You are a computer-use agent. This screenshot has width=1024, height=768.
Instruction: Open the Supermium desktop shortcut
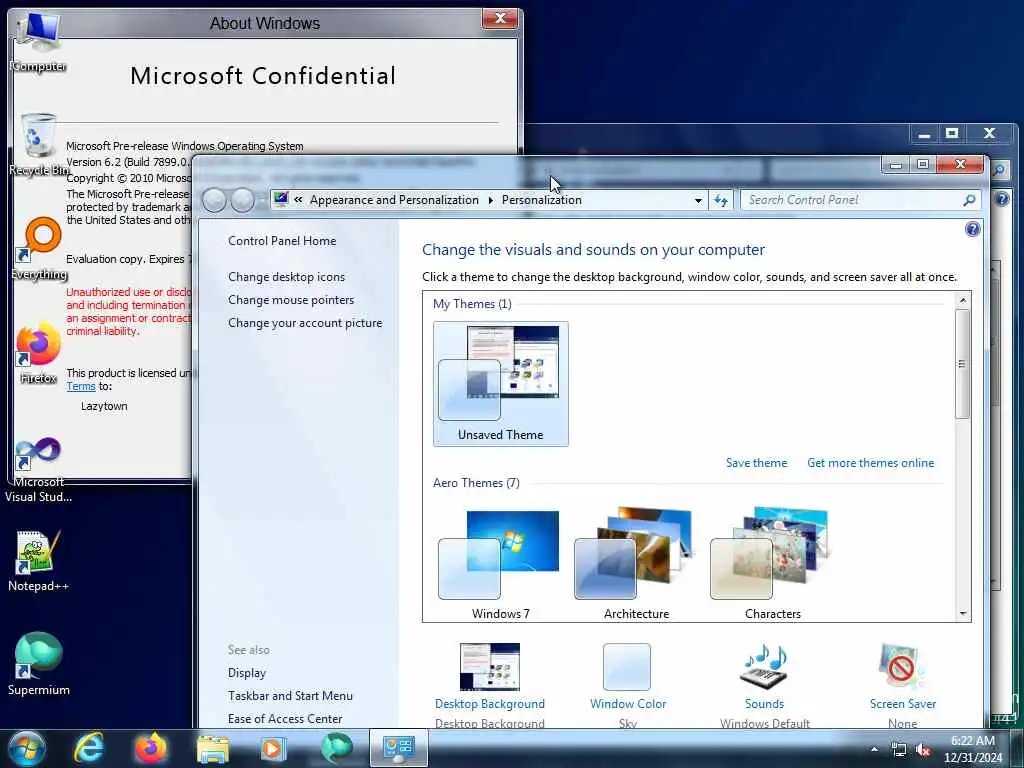click(x=39, y=664)
